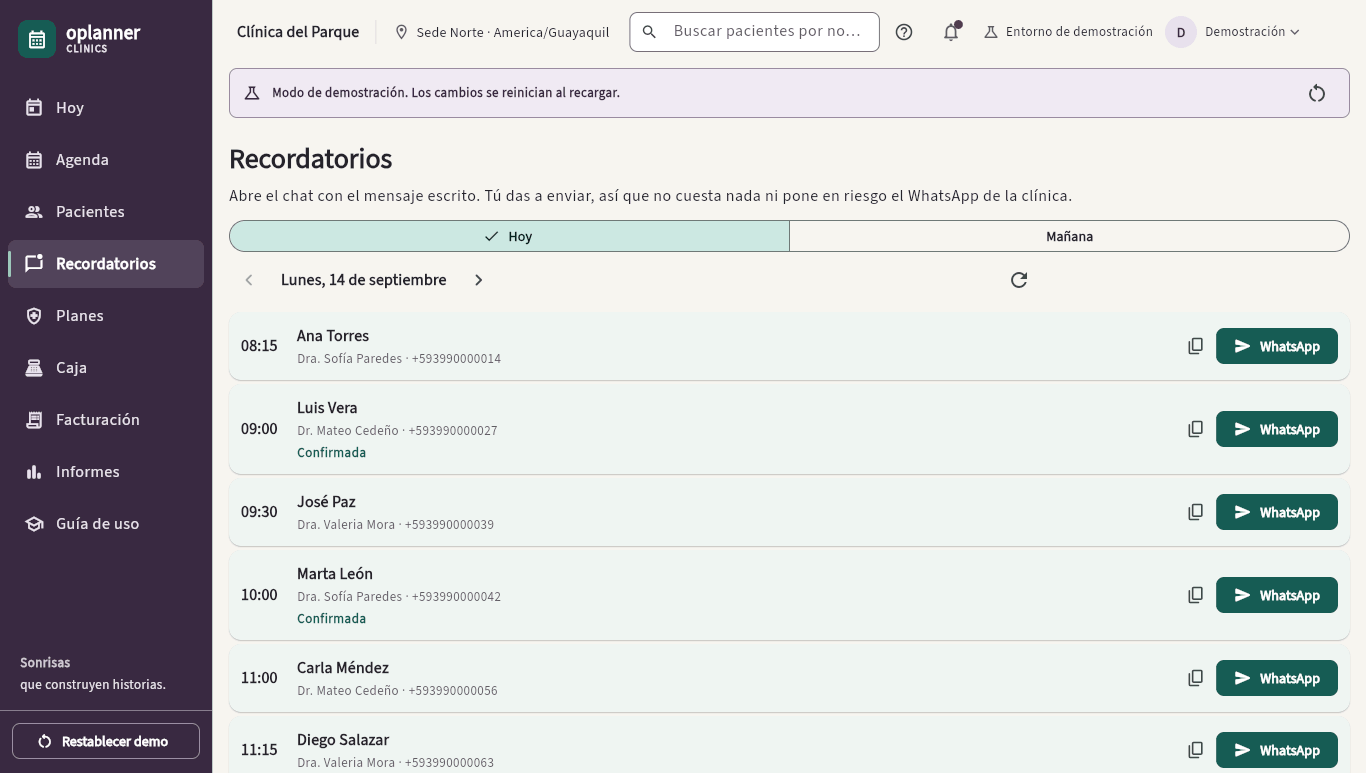
Task: Open Caja in the sidebar
Action: point(106,368)
